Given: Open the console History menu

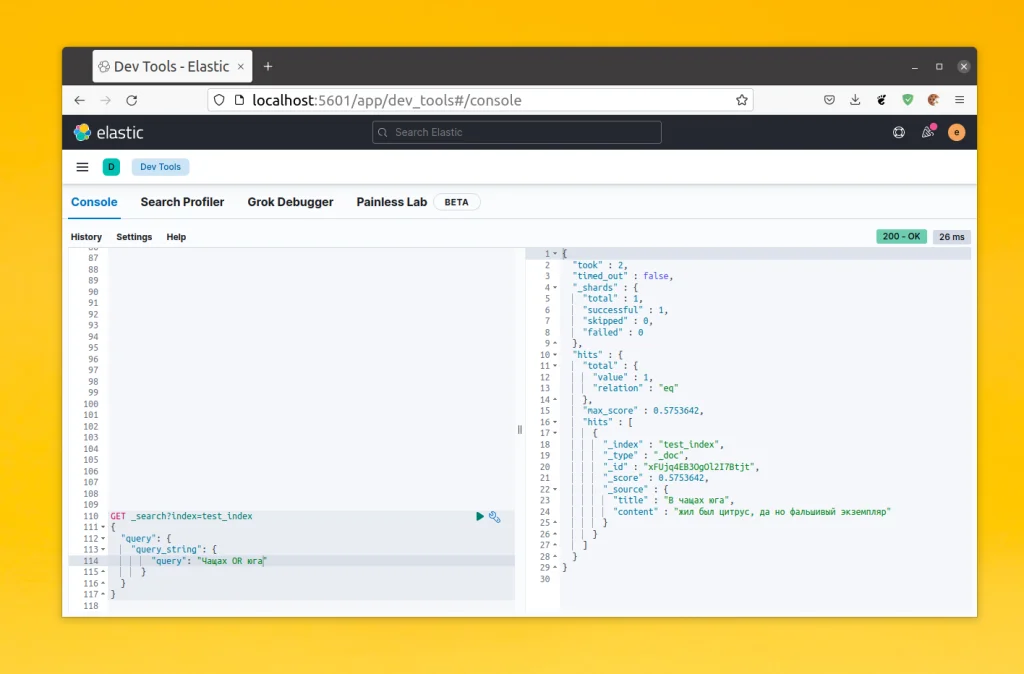Looking at the screenshot, I should click(x=86, y=237).
